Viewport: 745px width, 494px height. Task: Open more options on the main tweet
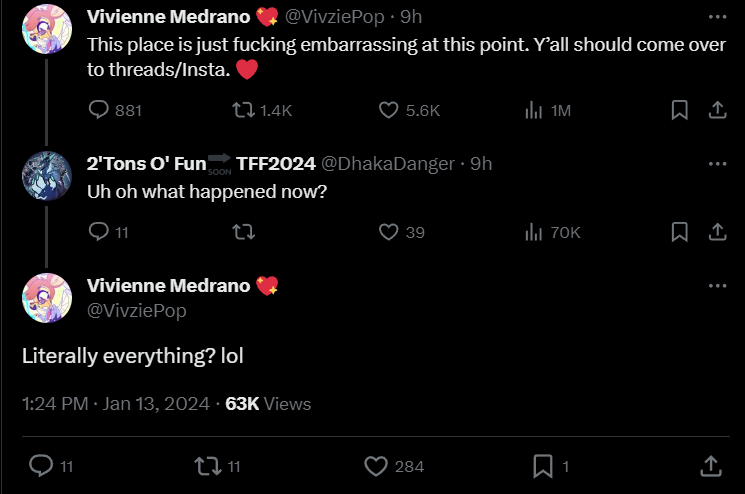tap(717, 286)
